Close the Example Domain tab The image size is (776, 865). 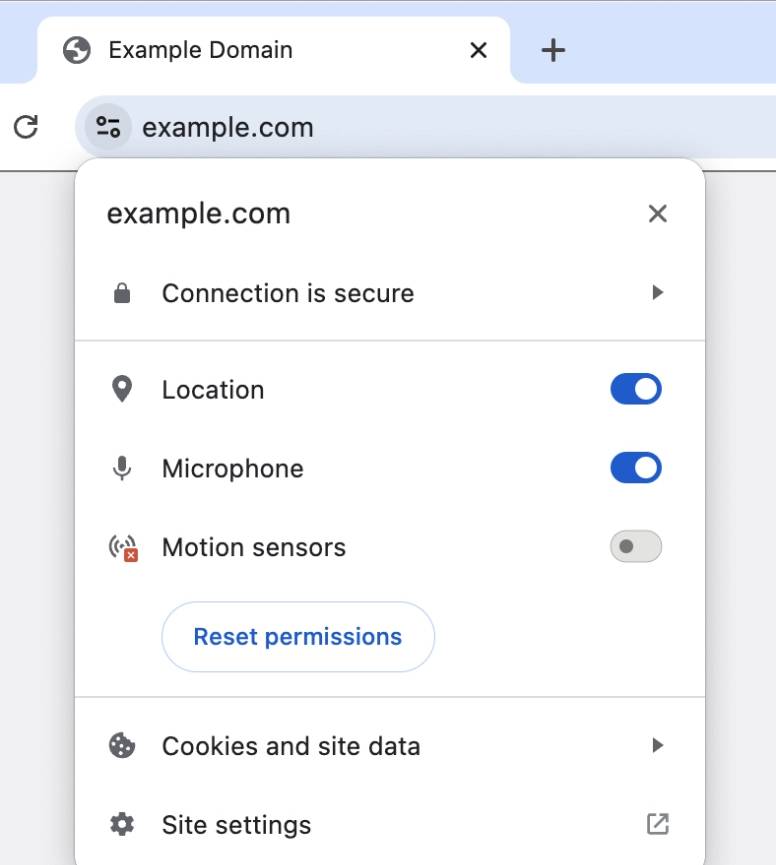(479, 50)
